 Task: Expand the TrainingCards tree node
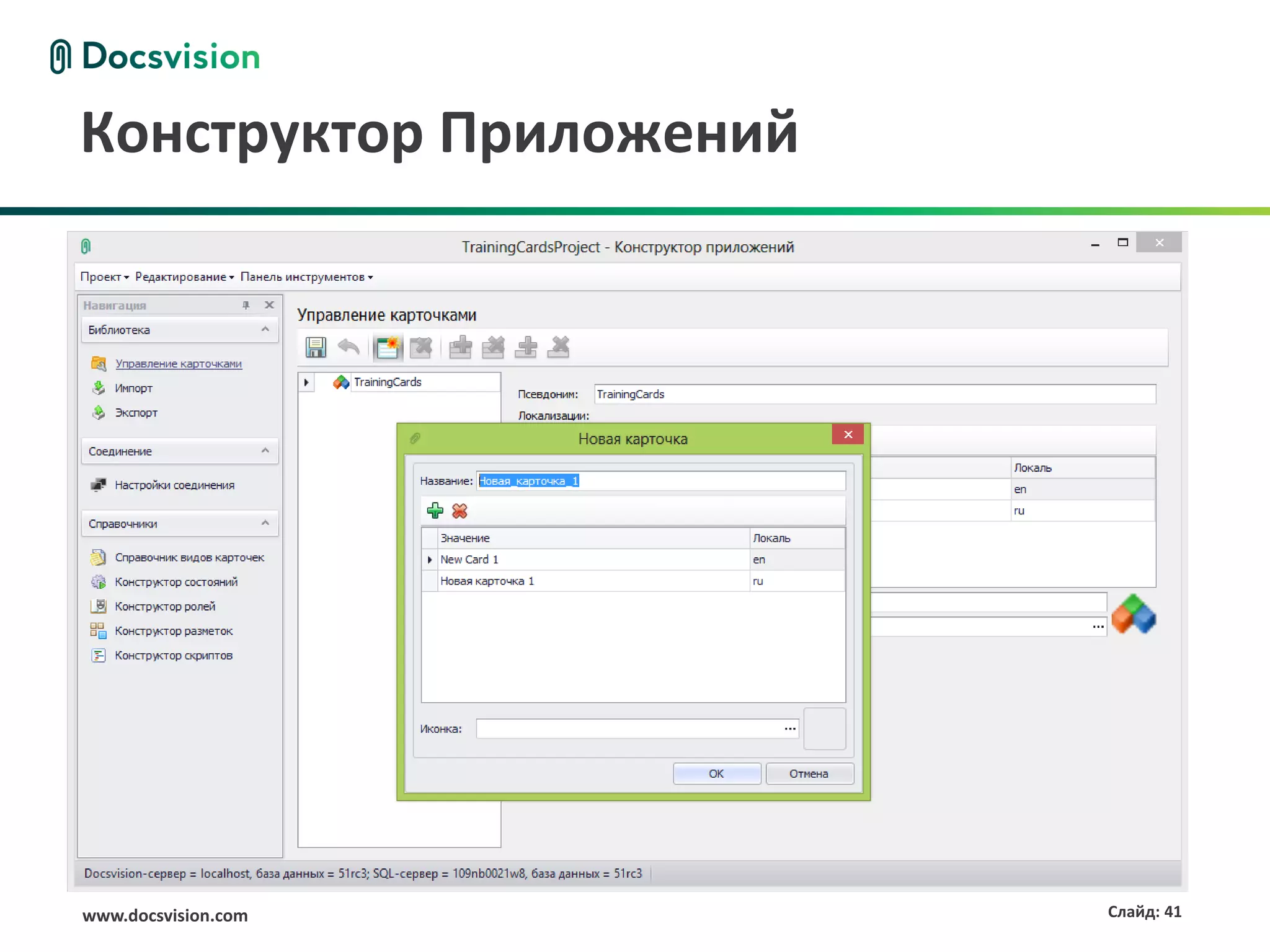pos(306,382)
